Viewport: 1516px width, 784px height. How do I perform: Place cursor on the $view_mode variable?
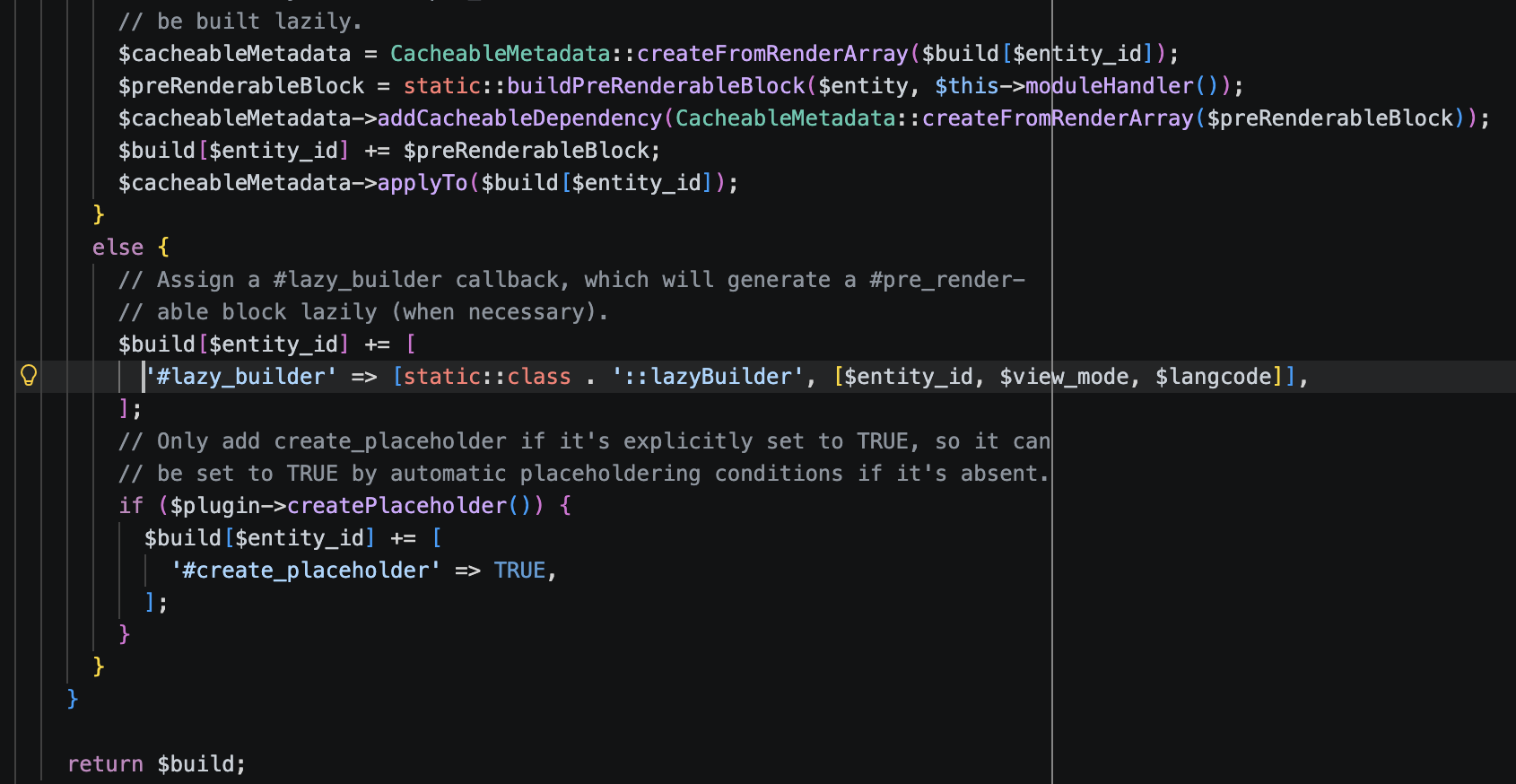1063,377
